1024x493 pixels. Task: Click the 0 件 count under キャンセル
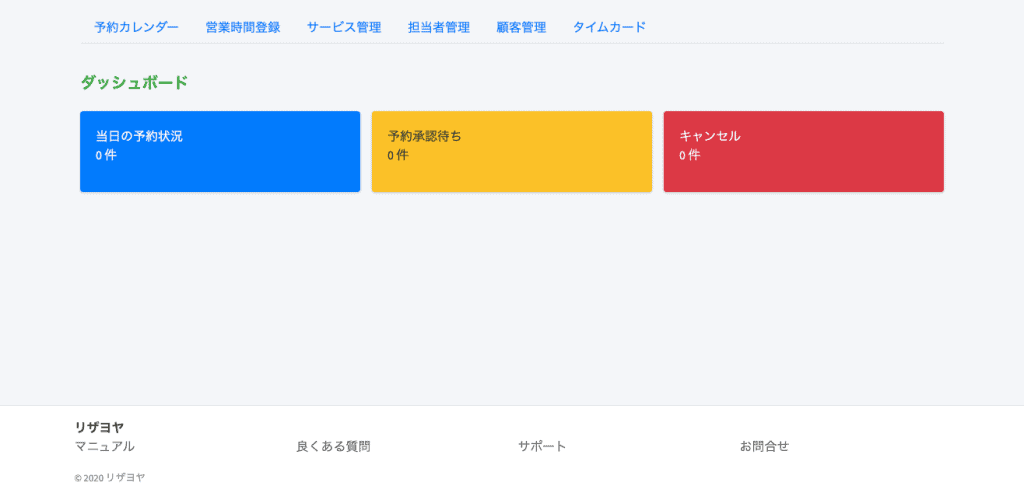pyautogui.click(x=690, y=155)
